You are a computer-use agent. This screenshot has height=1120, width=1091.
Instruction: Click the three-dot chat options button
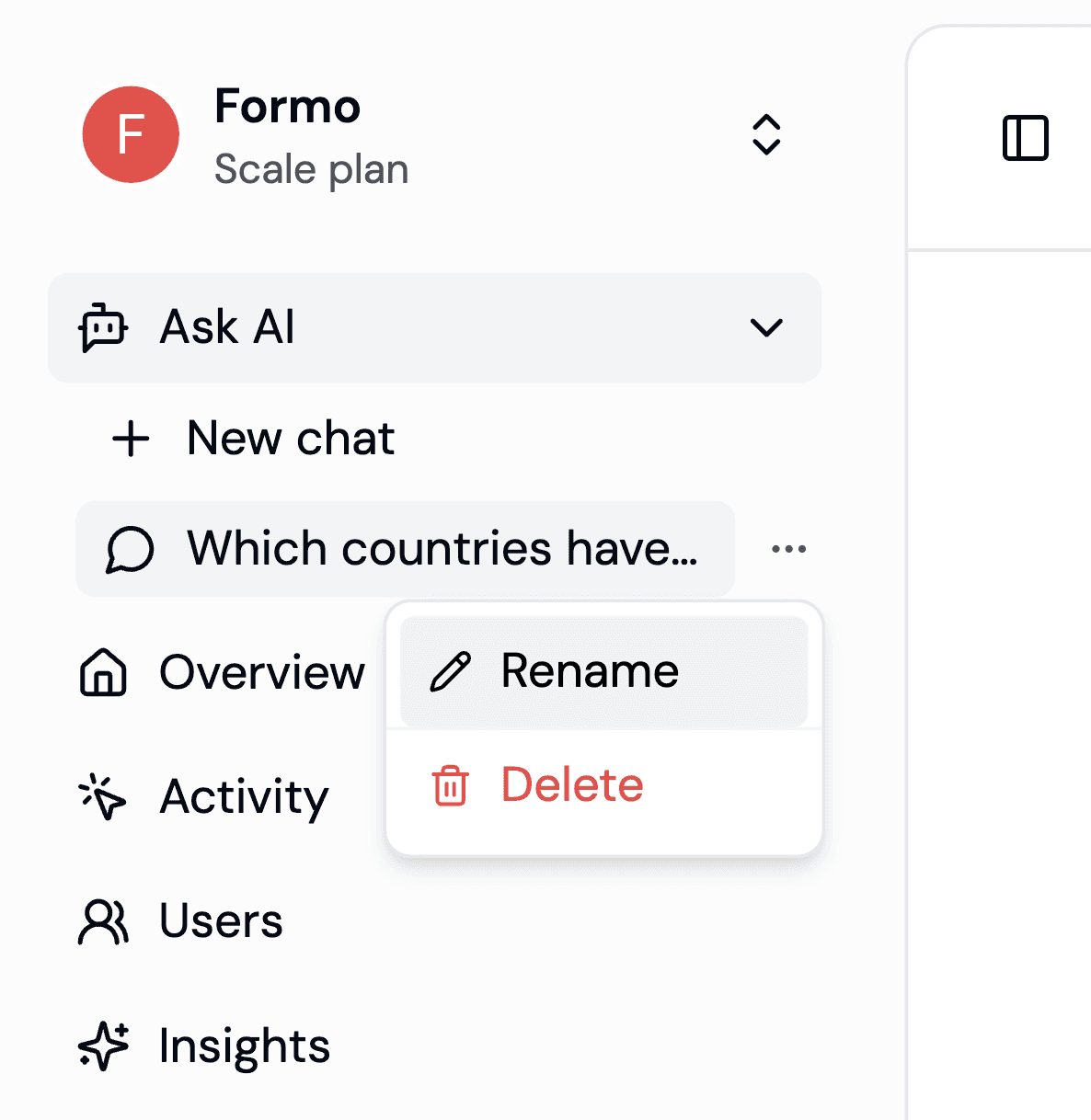pos(788,549)
